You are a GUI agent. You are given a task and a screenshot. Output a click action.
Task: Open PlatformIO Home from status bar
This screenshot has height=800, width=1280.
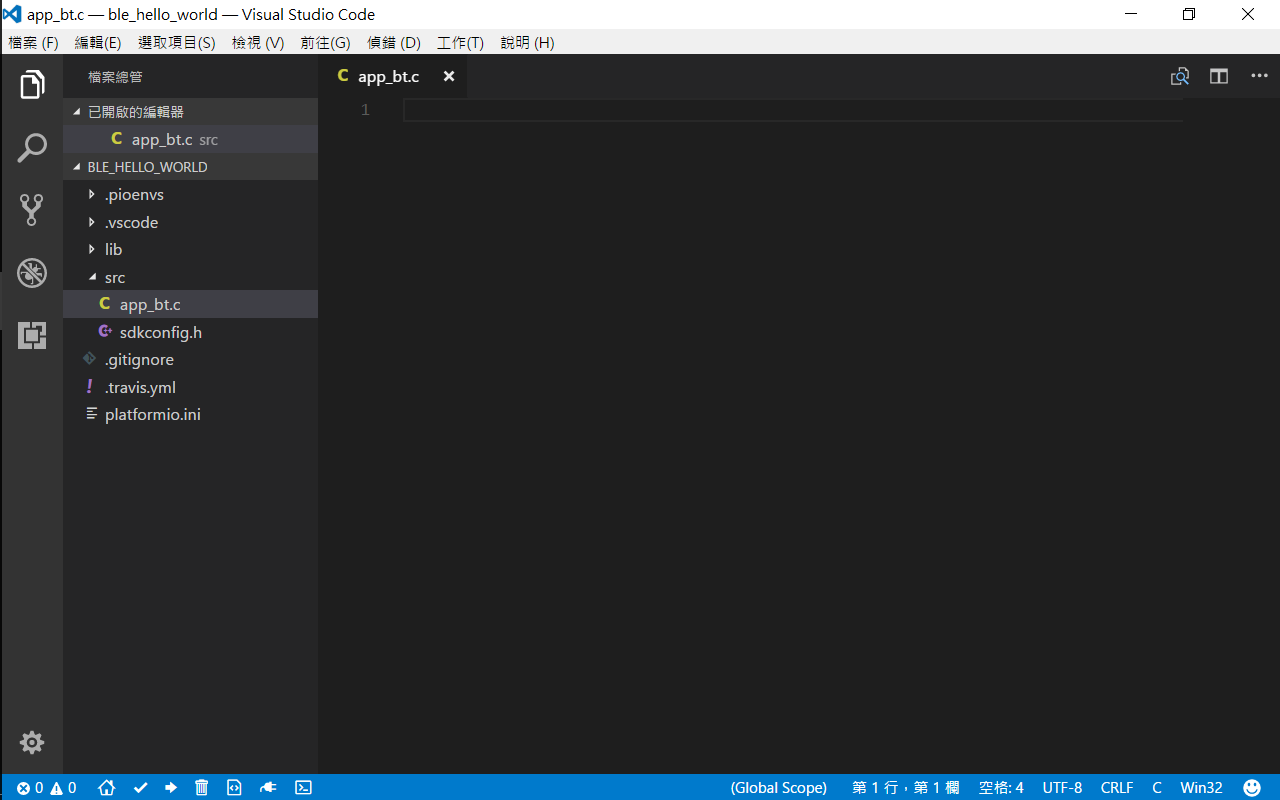[106, 787]
